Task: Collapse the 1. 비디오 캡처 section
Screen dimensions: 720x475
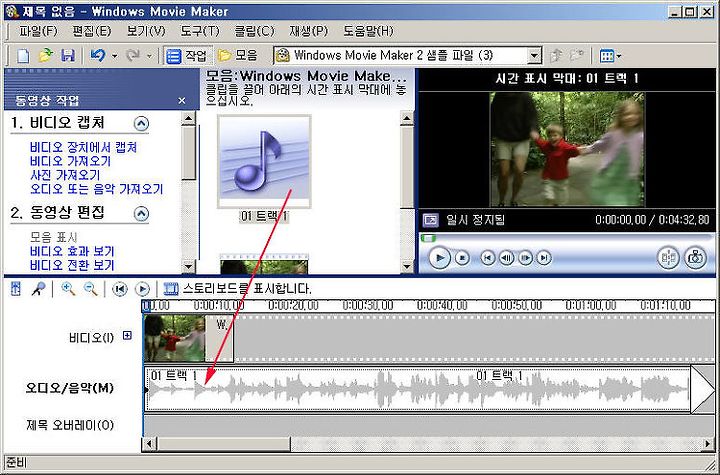Action: [x=141, y=124]
